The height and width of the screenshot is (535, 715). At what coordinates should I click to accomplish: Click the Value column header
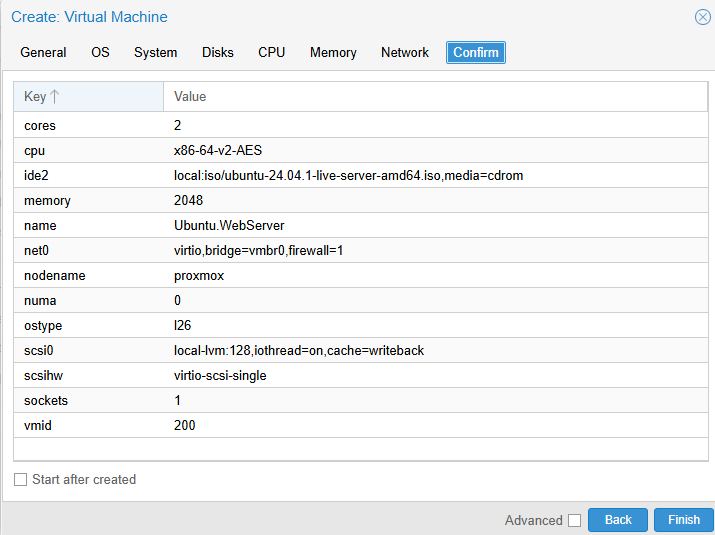[435, 97]
